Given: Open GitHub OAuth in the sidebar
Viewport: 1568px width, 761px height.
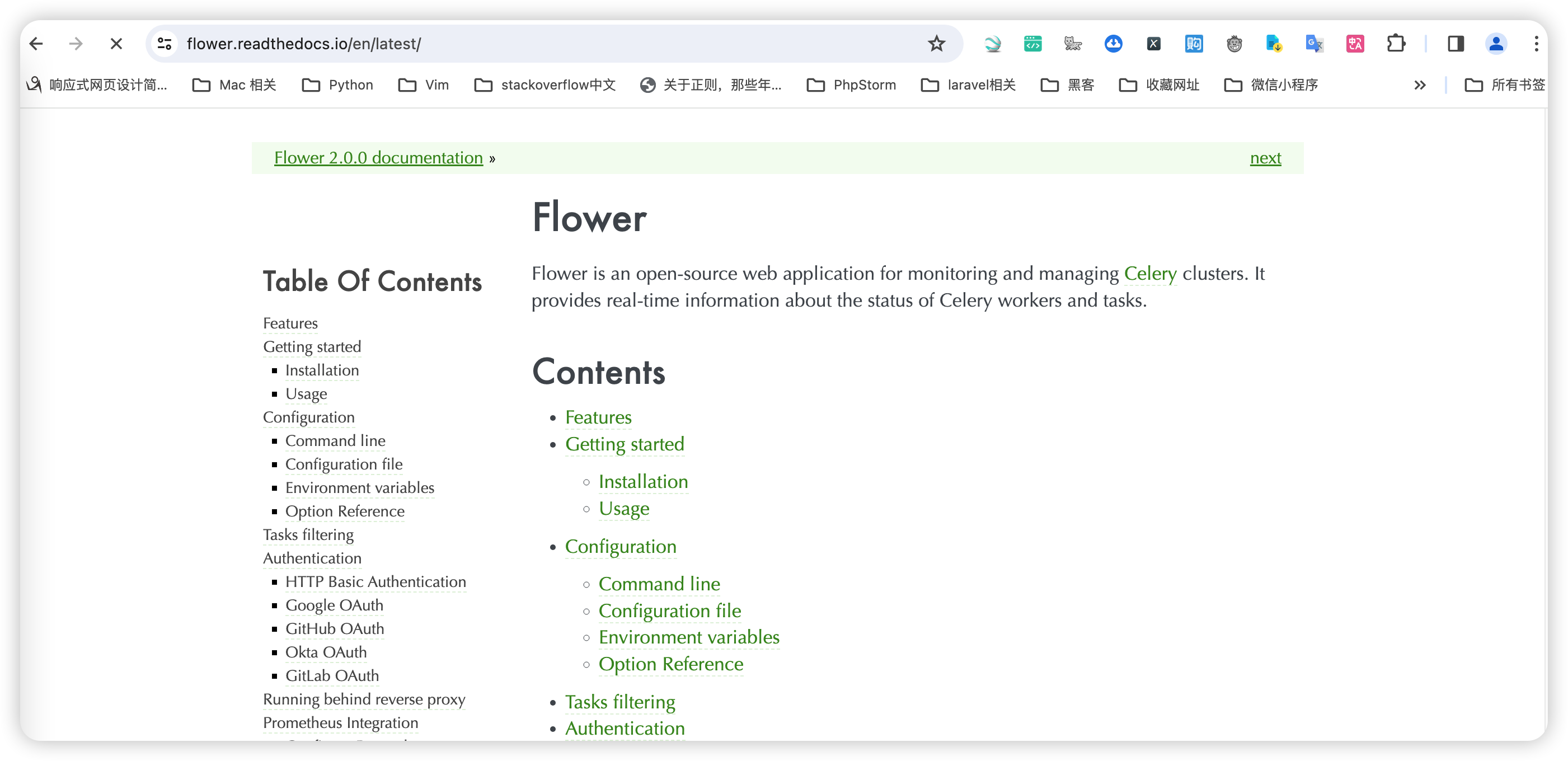Looking at the screenshot, I should tap(335, 629).
